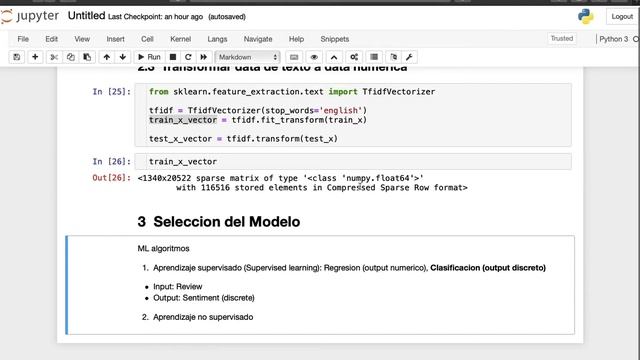Click Last Checkpoint: an hour ago text
Image resolution: width=640 pixels, height=360 pixels.
pyautogui.click(x=155, y=17)
